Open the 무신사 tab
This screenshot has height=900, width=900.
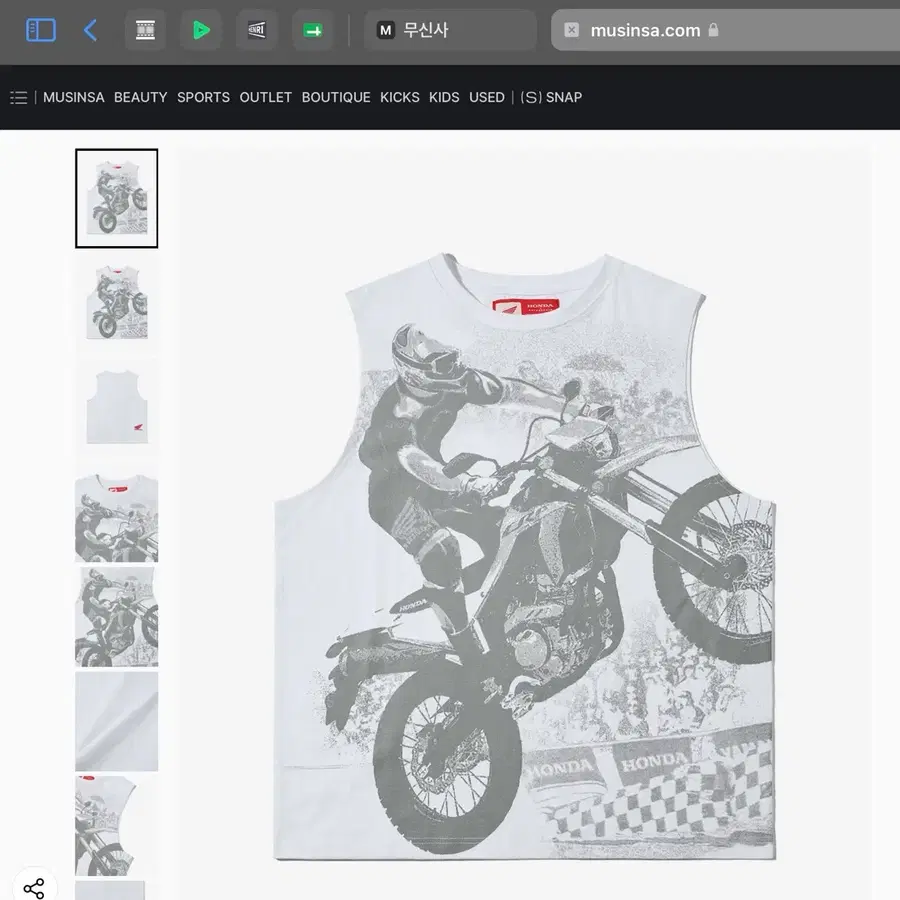(x=451, y=30)
